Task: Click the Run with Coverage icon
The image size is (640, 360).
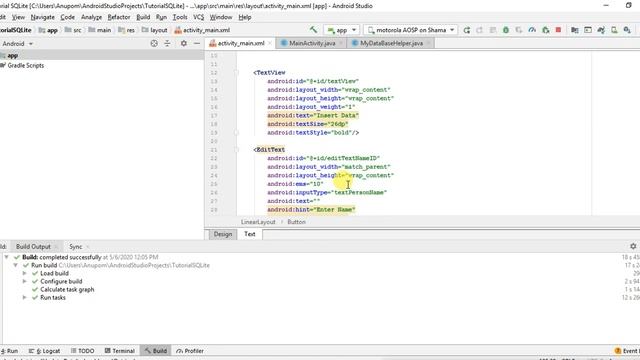Action: 519,30
